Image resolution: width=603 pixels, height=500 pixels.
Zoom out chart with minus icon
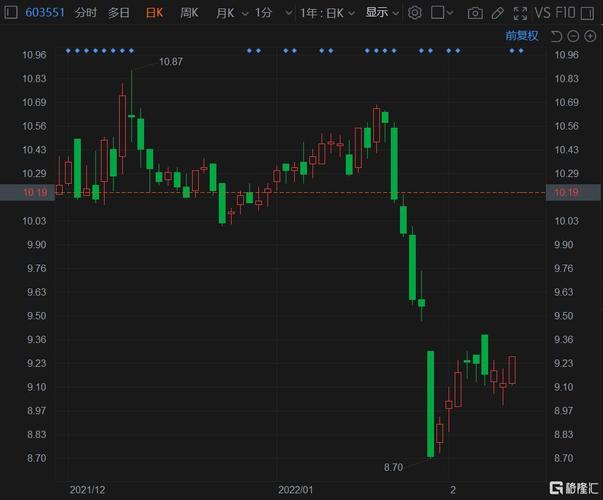point(573,37)
